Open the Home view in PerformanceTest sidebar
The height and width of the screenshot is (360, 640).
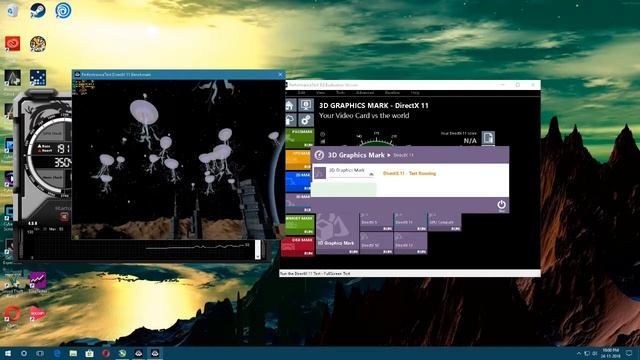click(290, 105)
